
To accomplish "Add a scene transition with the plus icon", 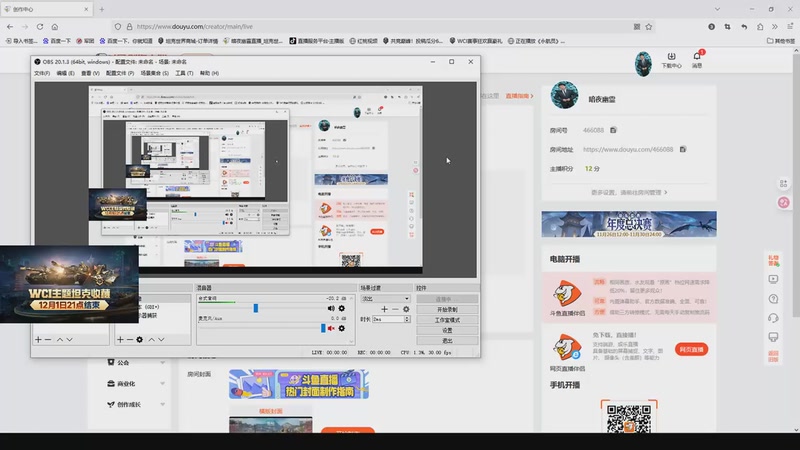I will click(x=385, y=309).
